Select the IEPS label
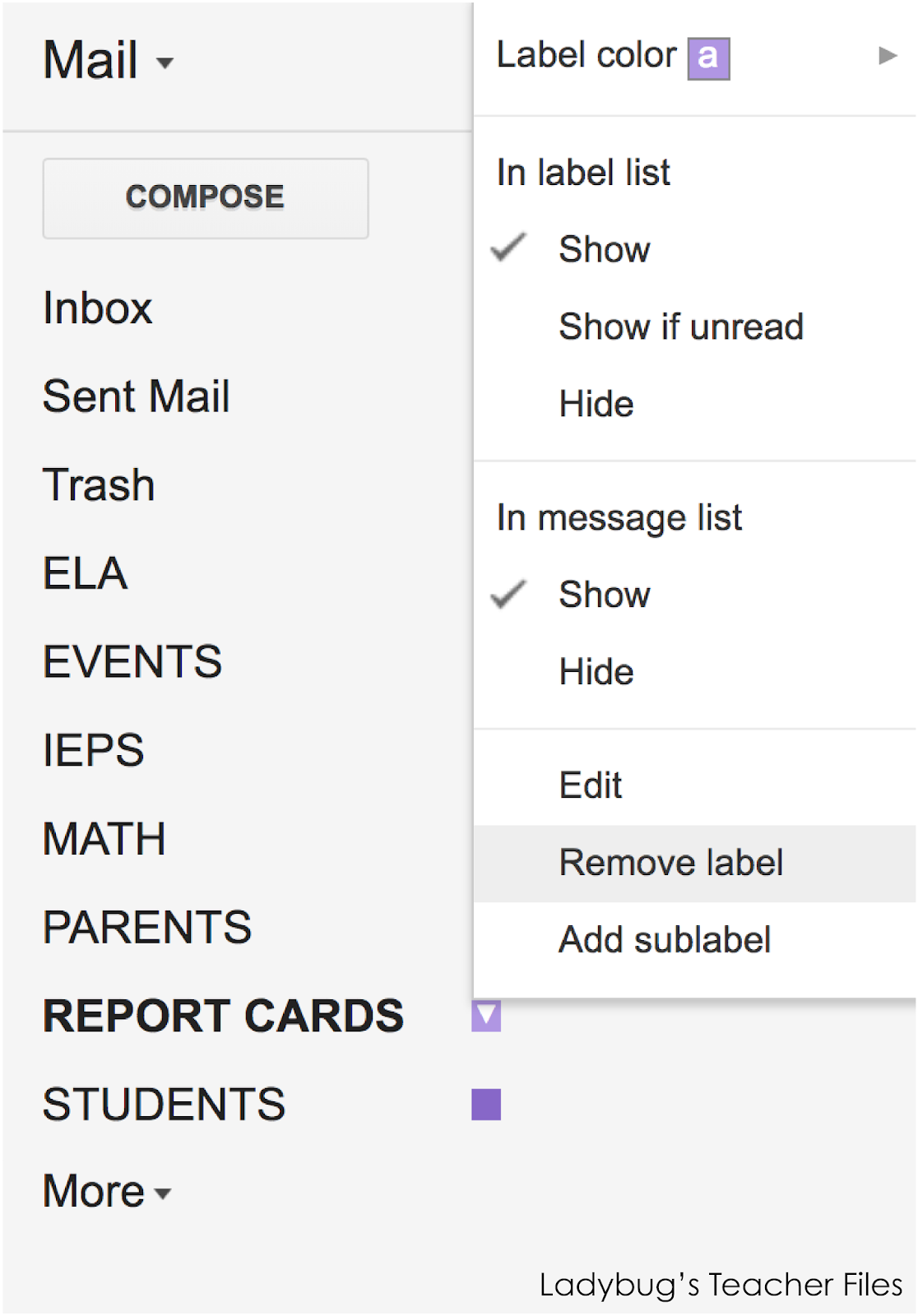This screenshot has height=1316, width=918. point(94,750)
